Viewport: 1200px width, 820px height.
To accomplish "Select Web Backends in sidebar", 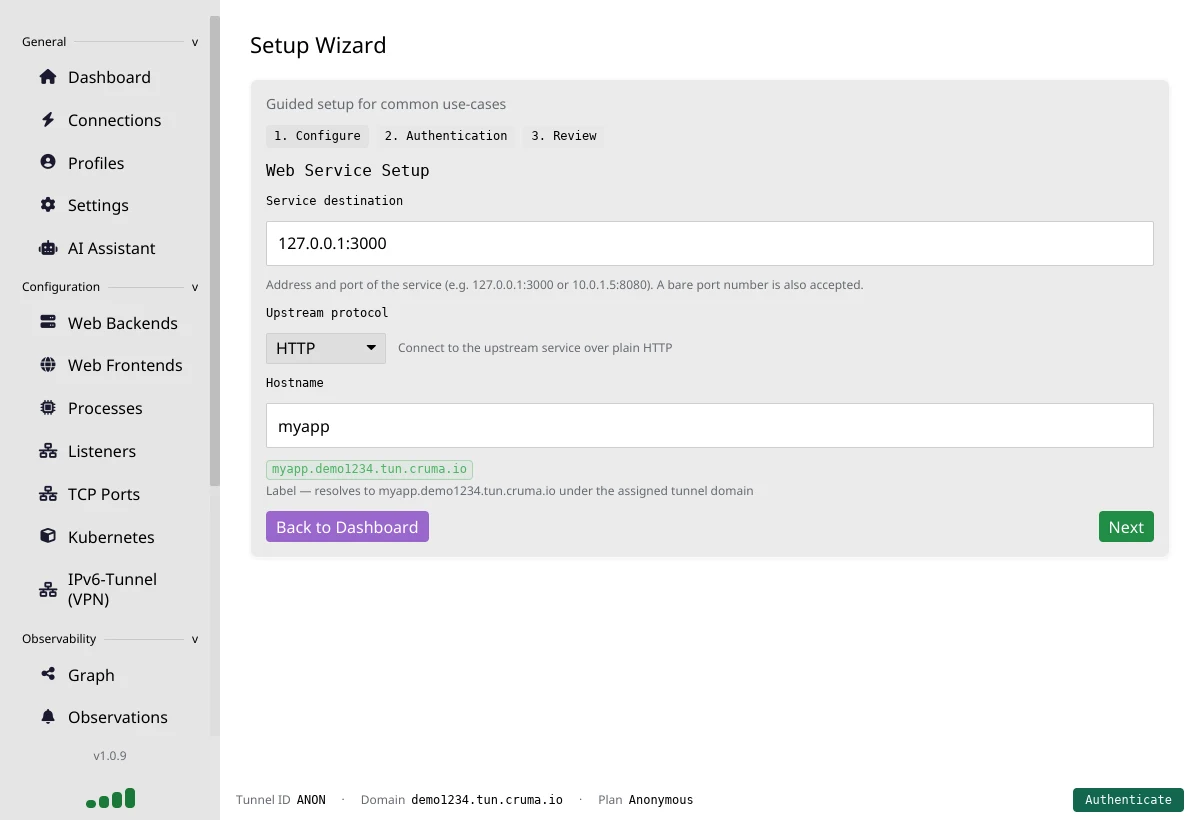I will pyautogui.click(x=122, y=323).
